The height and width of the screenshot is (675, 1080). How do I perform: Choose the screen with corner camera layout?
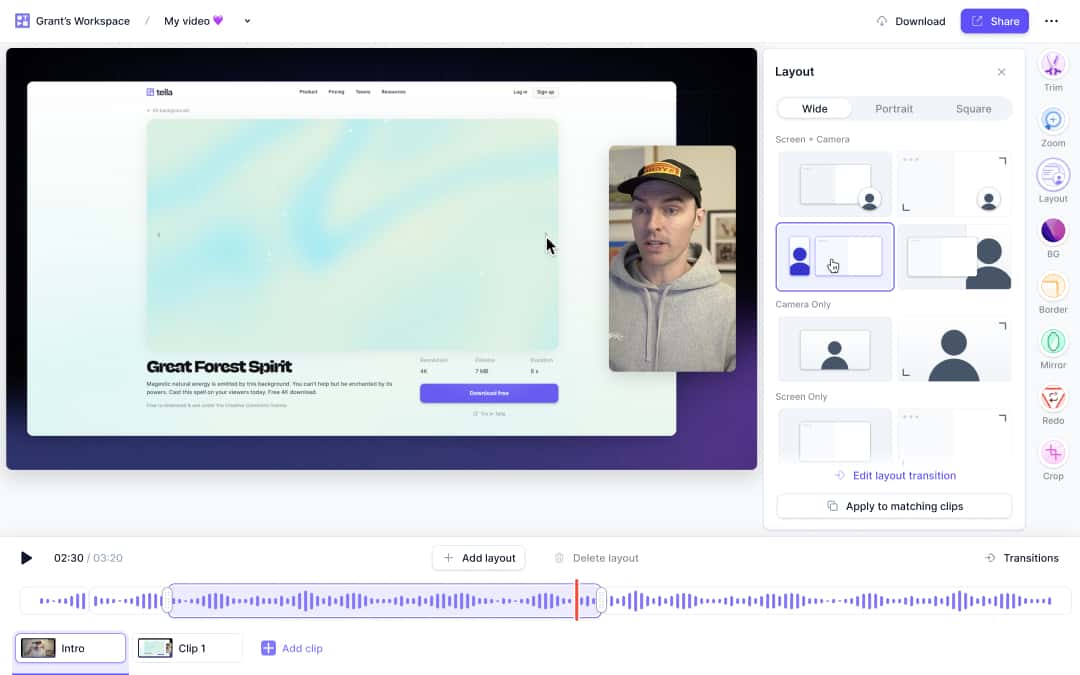coord(834,183)
